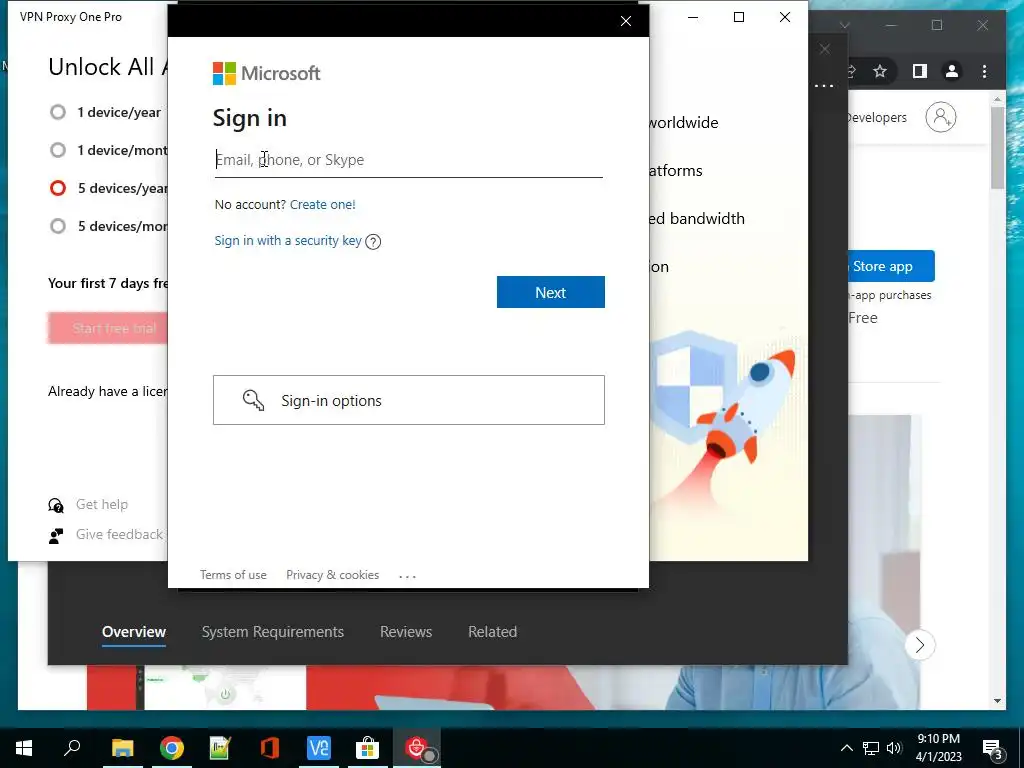Open the volume control in the system tray

click(894, 748)
